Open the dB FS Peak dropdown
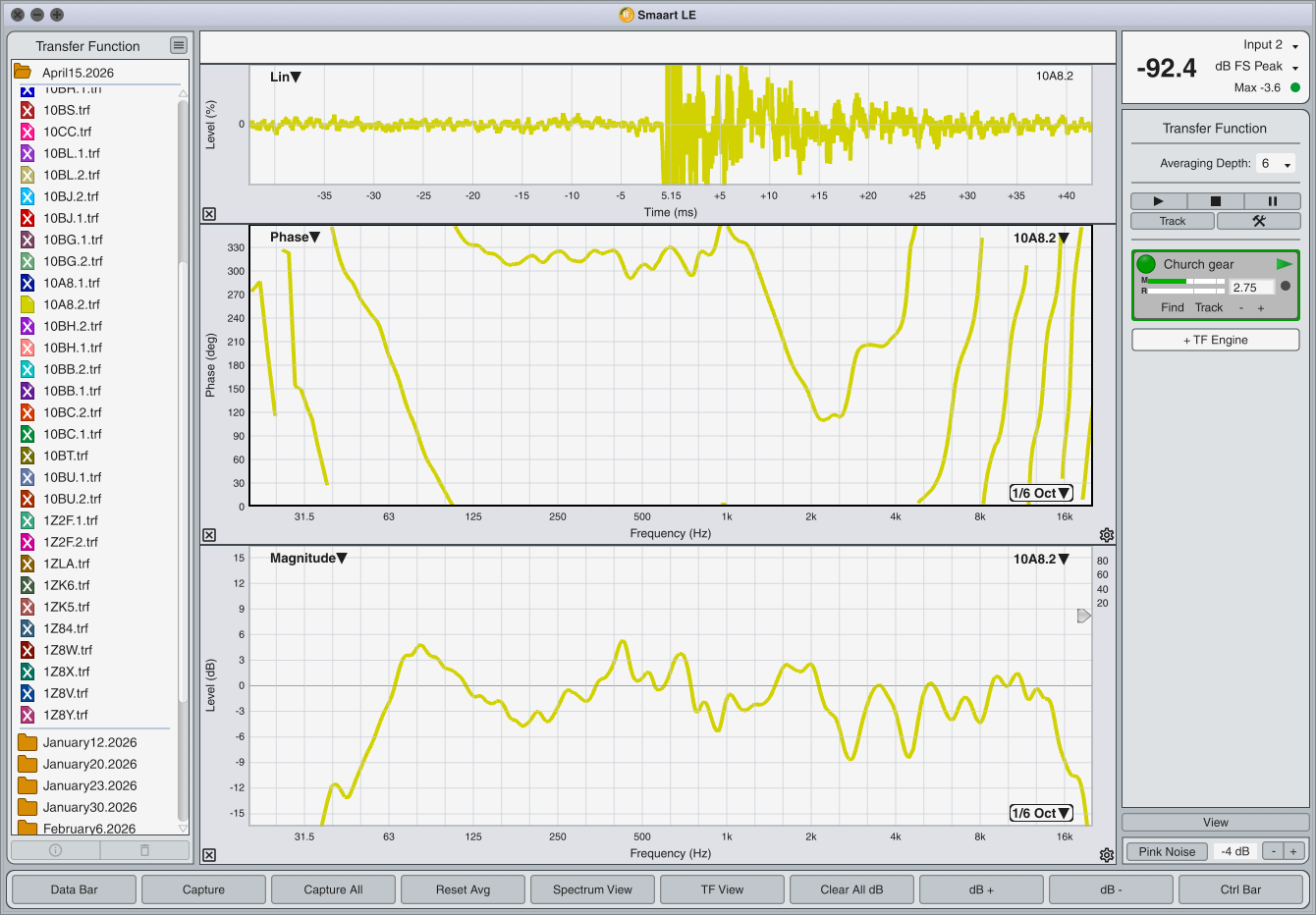 pos(1257,67)
